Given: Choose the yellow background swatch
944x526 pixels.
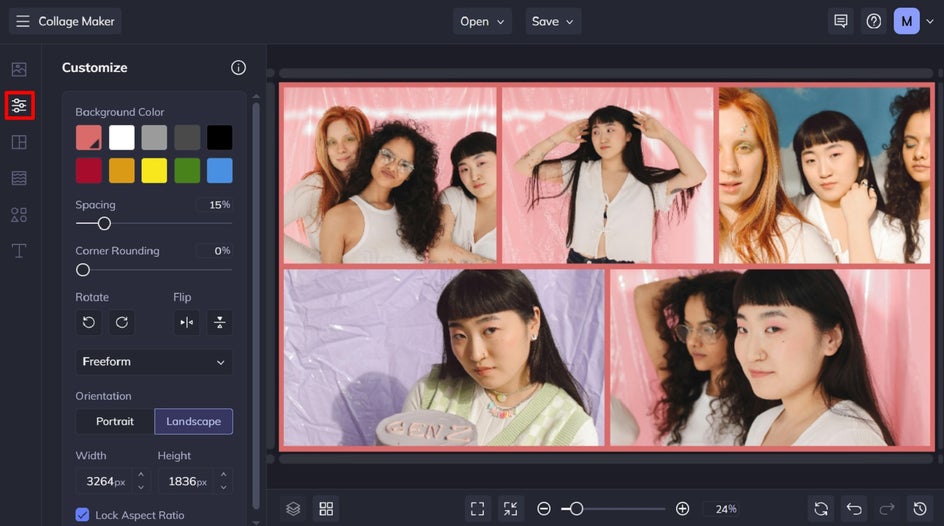Looking at the screenshot, I should tap(154, 170).
